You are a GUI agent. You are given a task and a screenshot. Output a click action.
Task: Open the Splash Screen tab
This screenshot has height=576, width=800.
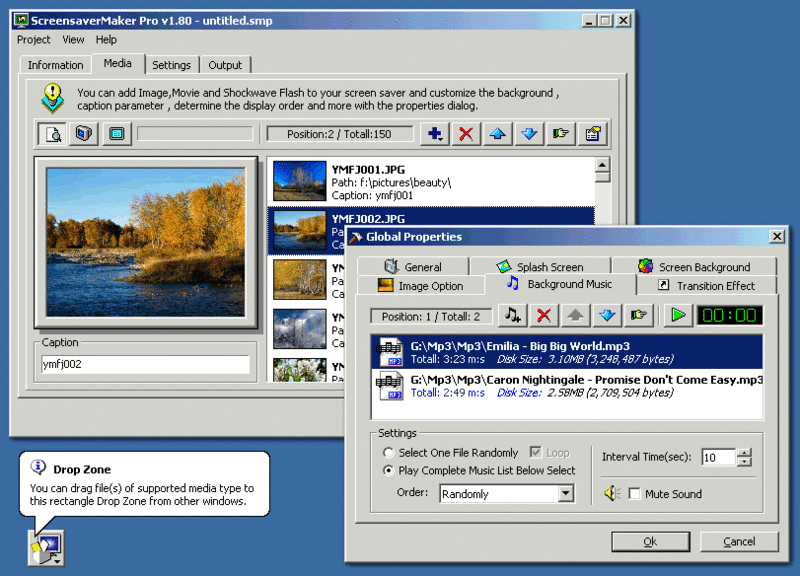[x=540, y=266]
